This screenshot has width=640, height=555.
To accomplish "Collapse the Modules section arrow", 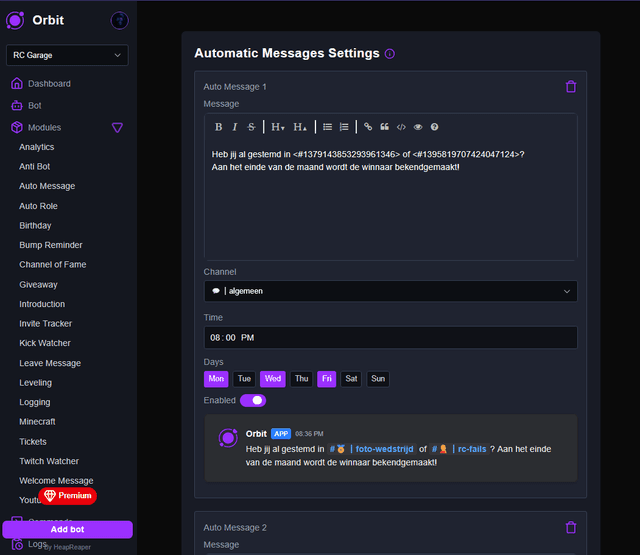I will tap(117, 128).
